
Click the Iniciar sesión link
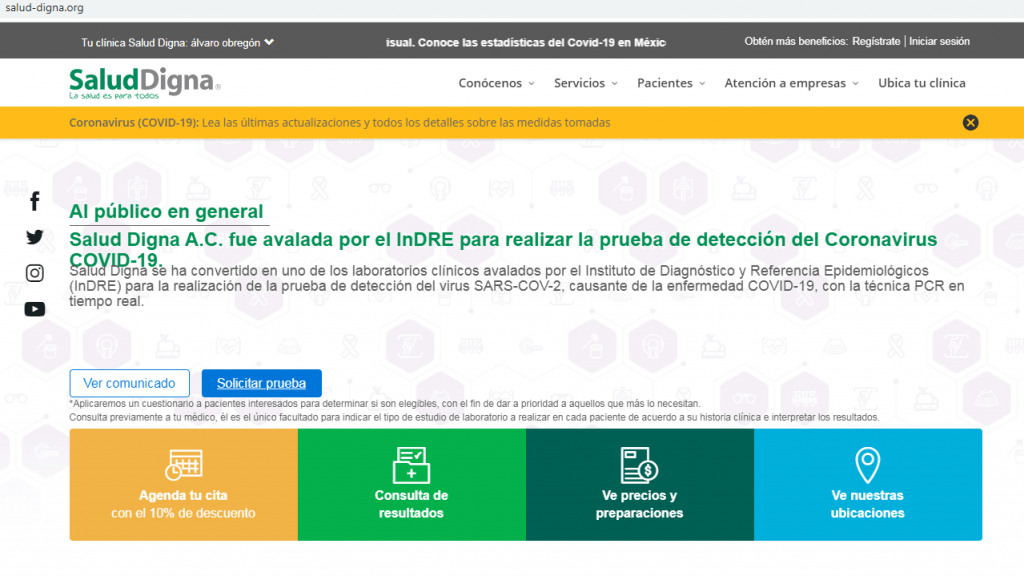point(939,41)
